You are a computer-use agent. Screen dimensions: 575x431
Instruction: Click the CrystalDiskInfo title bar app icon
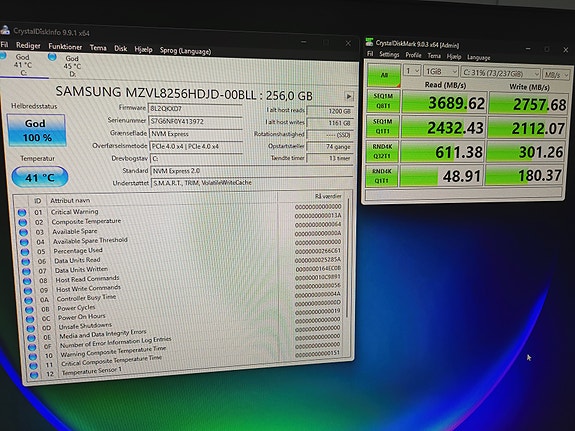(4, 30)
